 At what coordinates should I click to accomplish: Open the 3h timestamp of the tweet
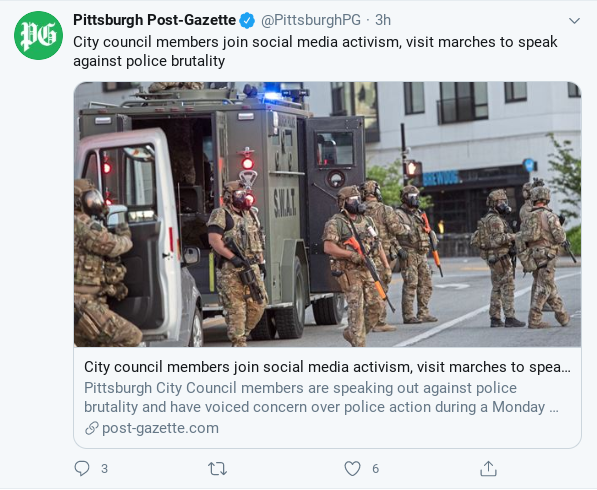383,20
